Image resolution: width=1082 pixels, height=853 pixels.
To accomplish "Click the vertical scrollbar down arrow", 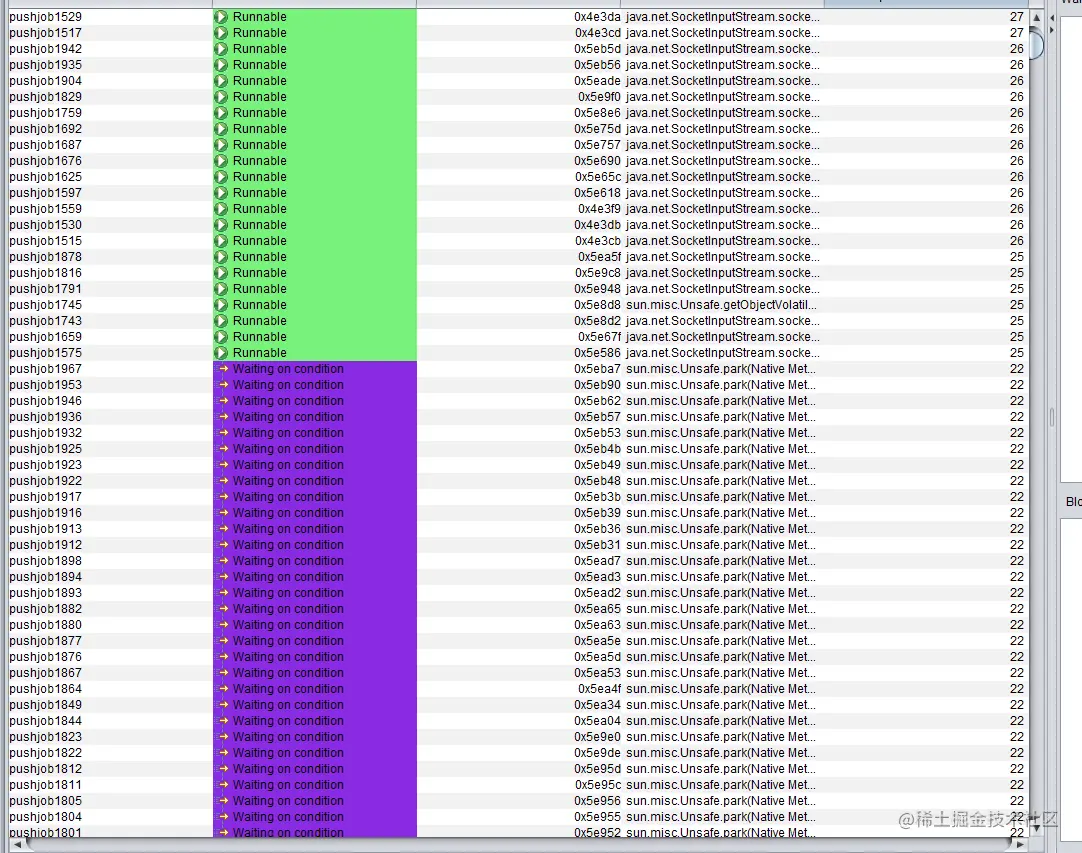I will pos(1036,827).
